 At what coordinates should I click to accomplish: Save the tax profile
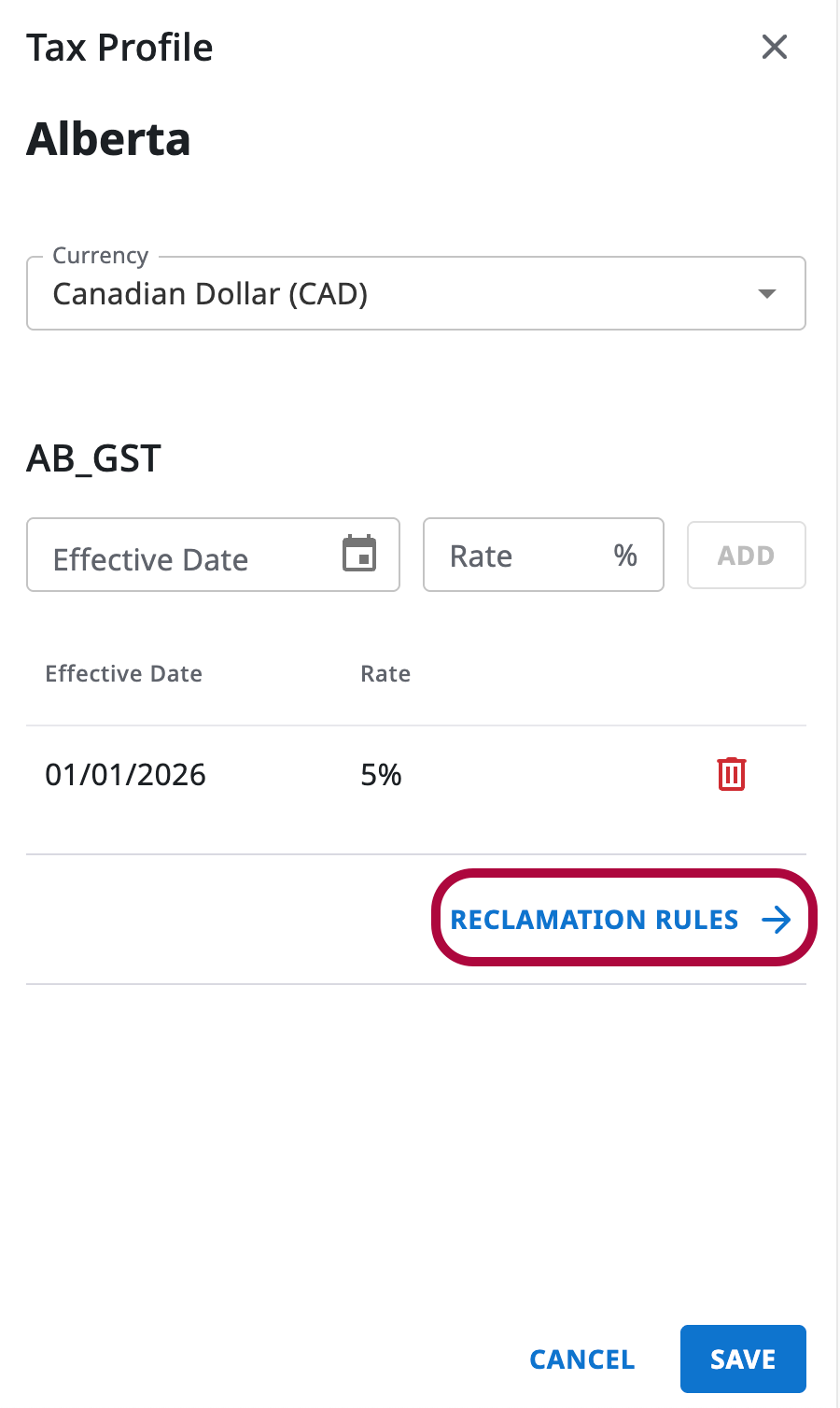743,1359
